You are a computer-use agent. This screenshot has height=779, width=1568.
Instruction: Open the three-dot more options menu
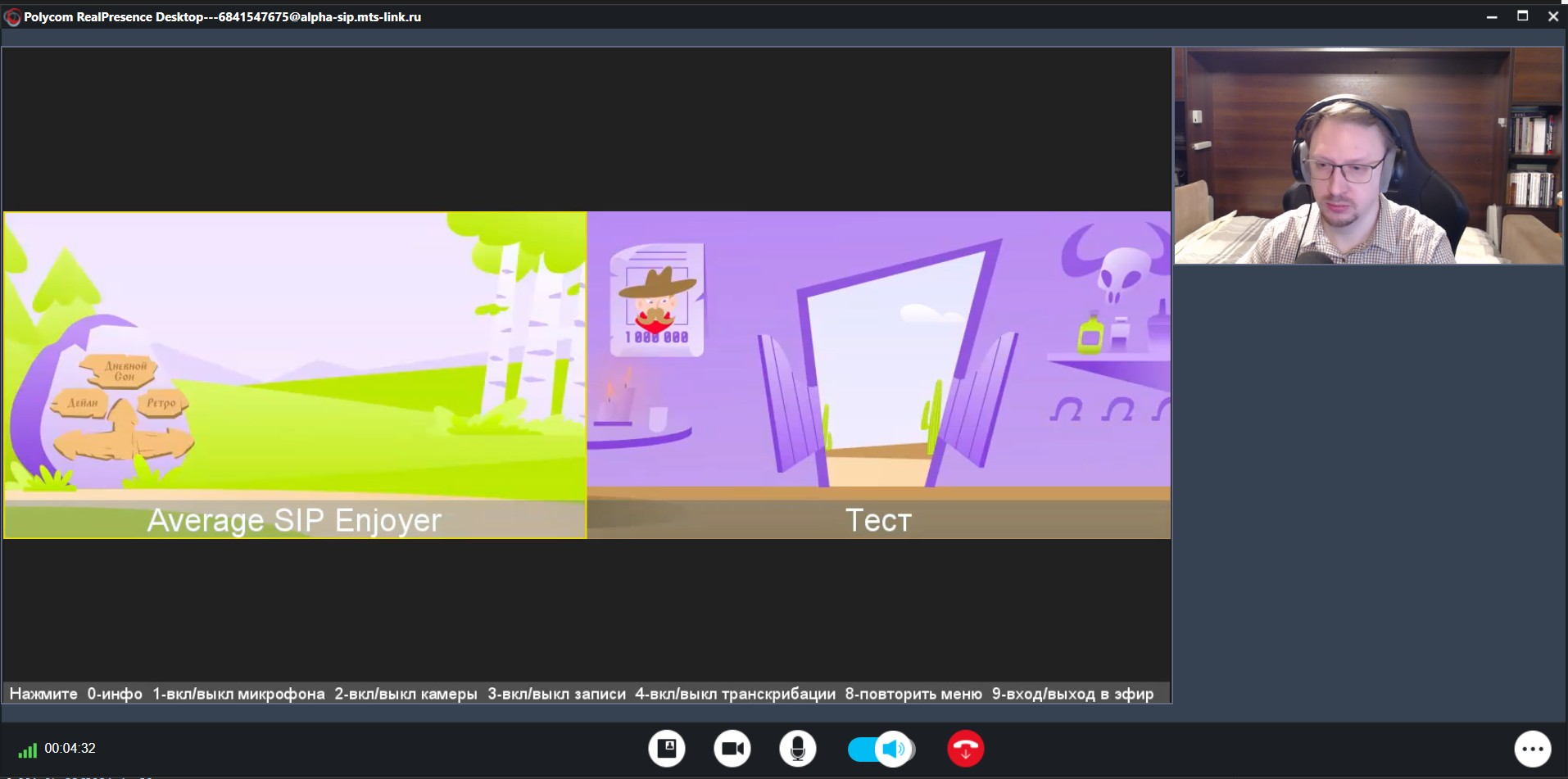(1532, 749)
